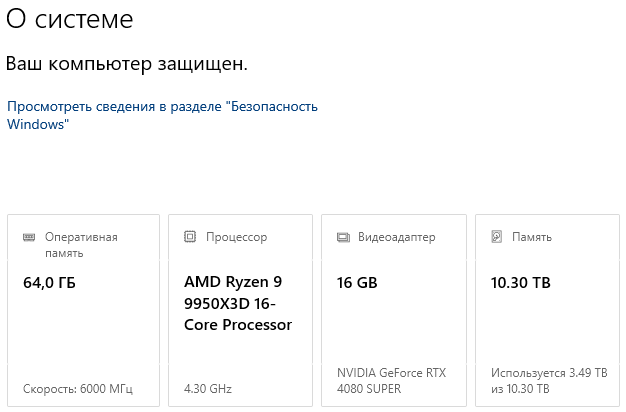The height and width of the screenshot is (412, 626).
Task: Click the blank middle of the Память card
Action: pos(549,325)
